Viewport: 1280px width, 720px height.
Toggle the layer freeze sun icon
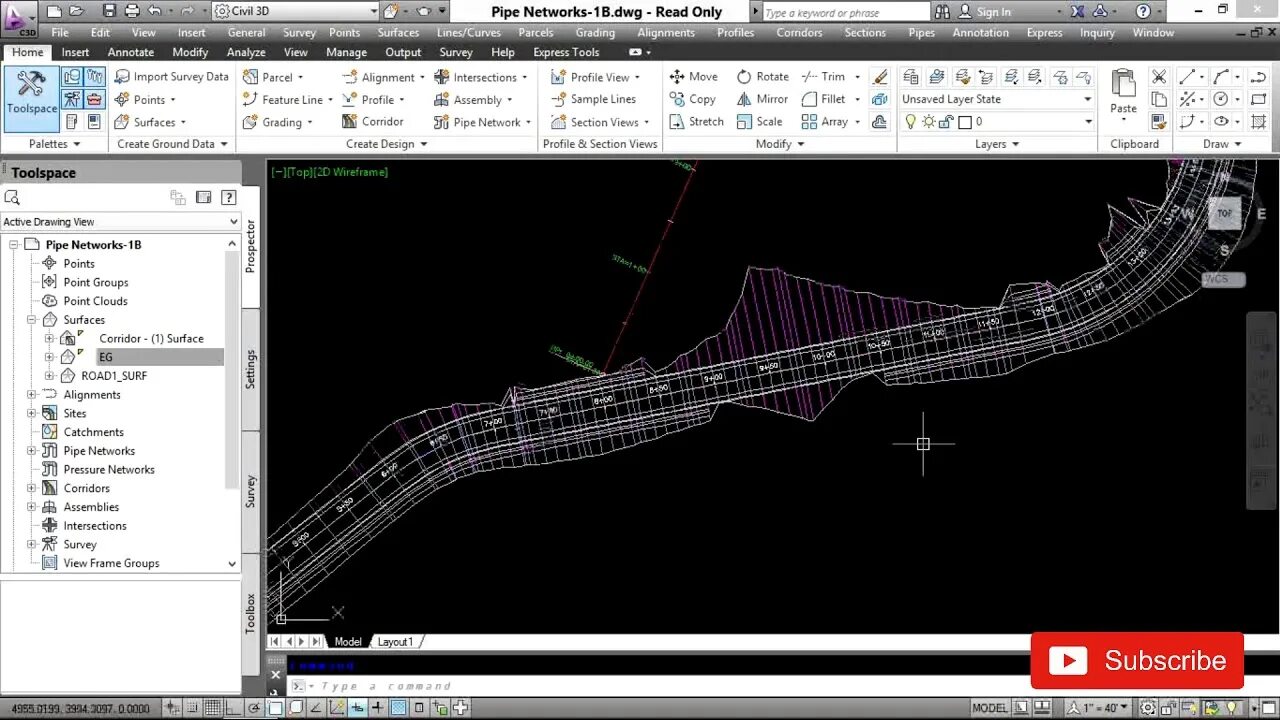(928, 122)
